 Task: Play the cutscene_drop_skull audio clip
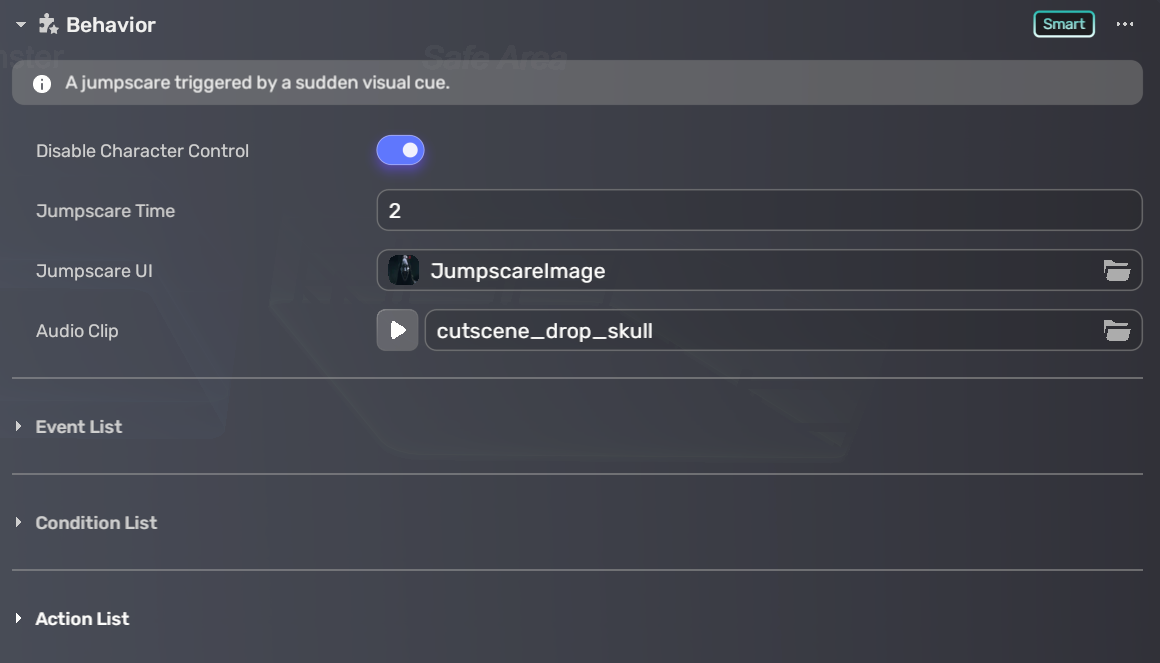(397, 330)
